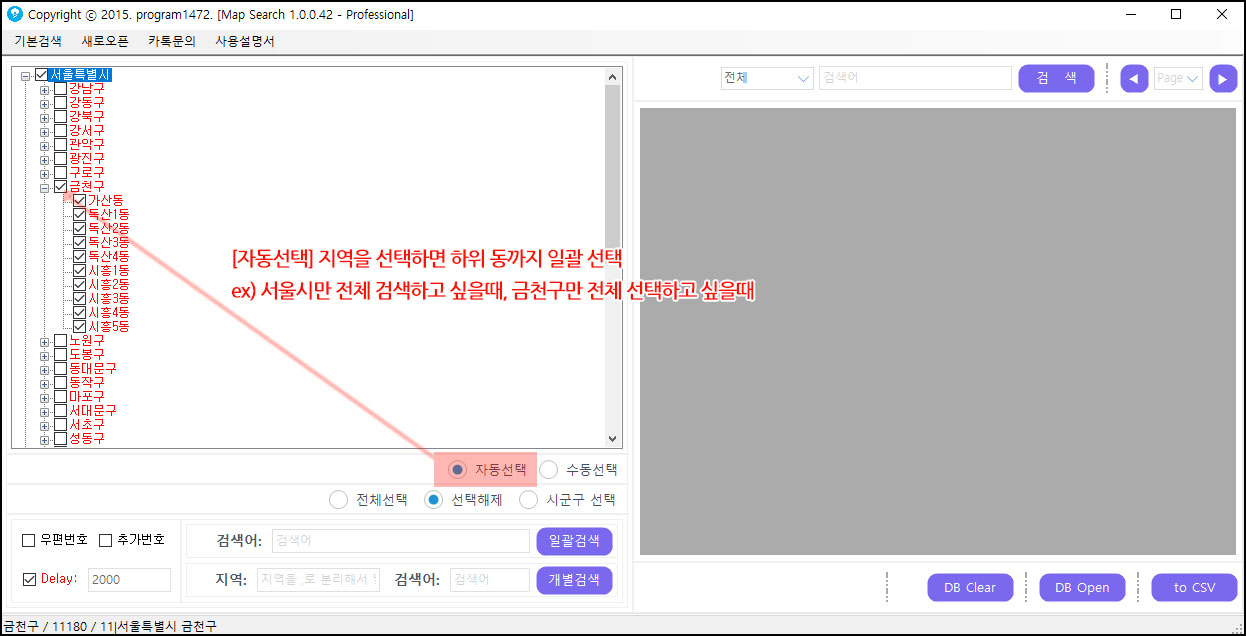1246x636 pixels.
Task: Open the 기본검색 menu
Action: [38, 41]
